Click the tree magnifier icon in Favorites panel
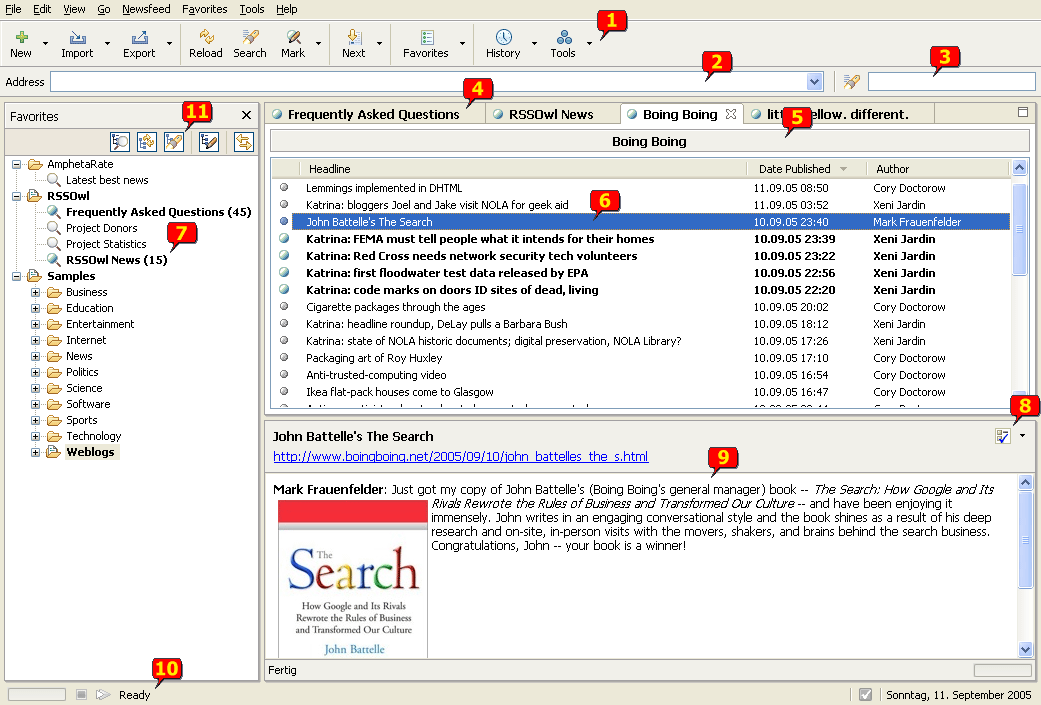 (x=120, y=141)
